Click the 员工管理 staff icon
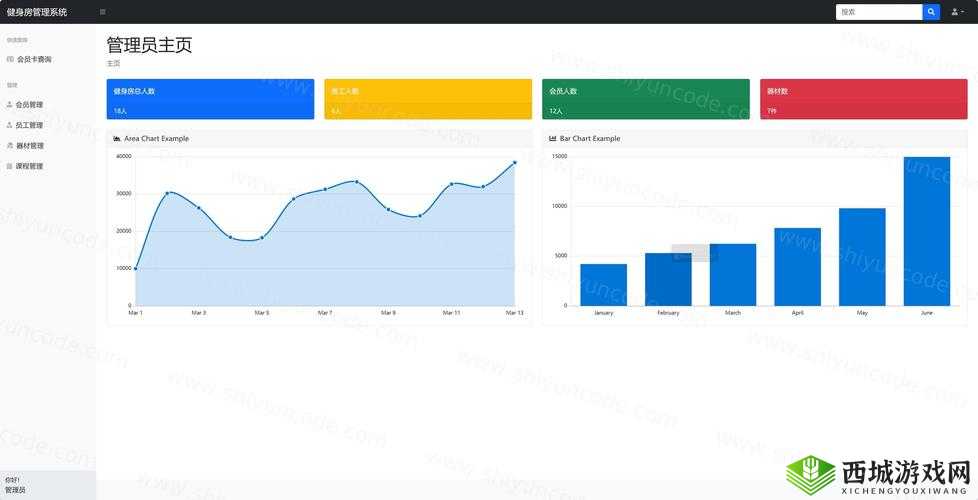The height and width of the screenshot is (500, 978). tap(10, 126)
